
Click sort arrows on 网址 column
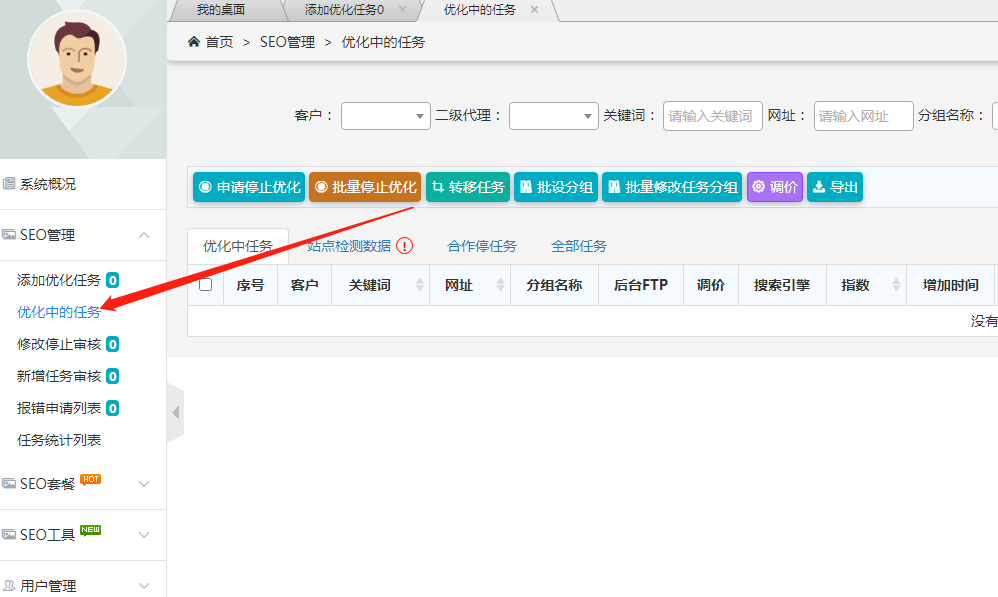(498, 285)
